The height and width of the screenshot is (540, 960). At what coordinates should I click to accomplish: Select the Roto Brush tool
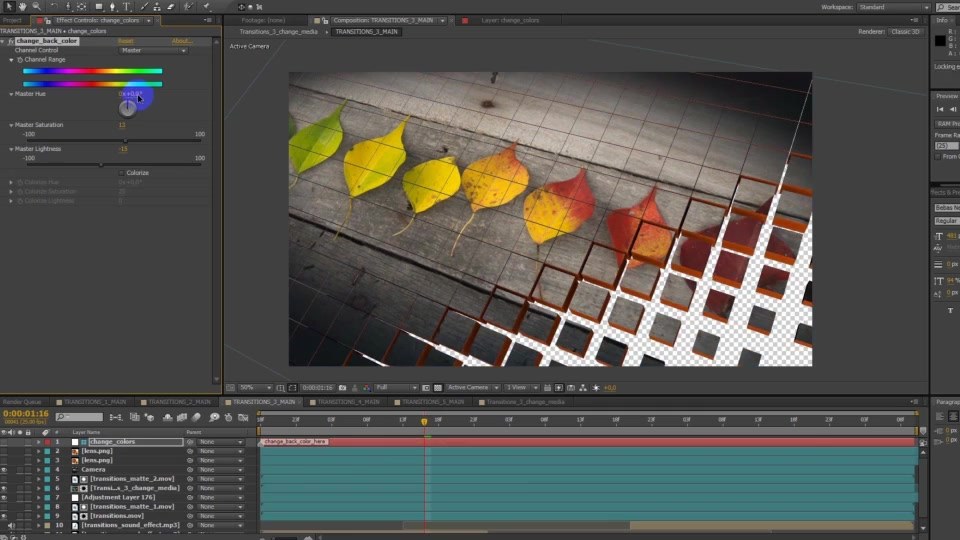point(189,7)
